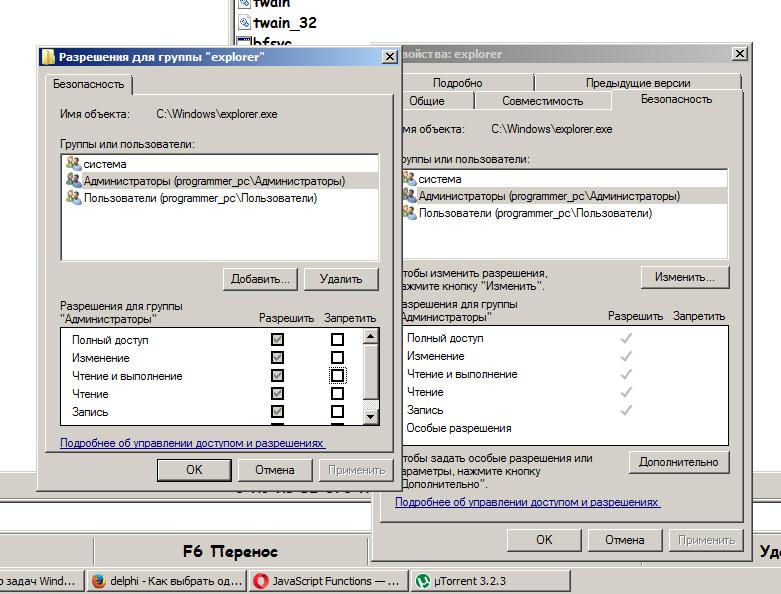Viewport: 781px width, 594px height.
Task: Select Администраторы in the permissions dialog user list
Action: coord(220,180)
